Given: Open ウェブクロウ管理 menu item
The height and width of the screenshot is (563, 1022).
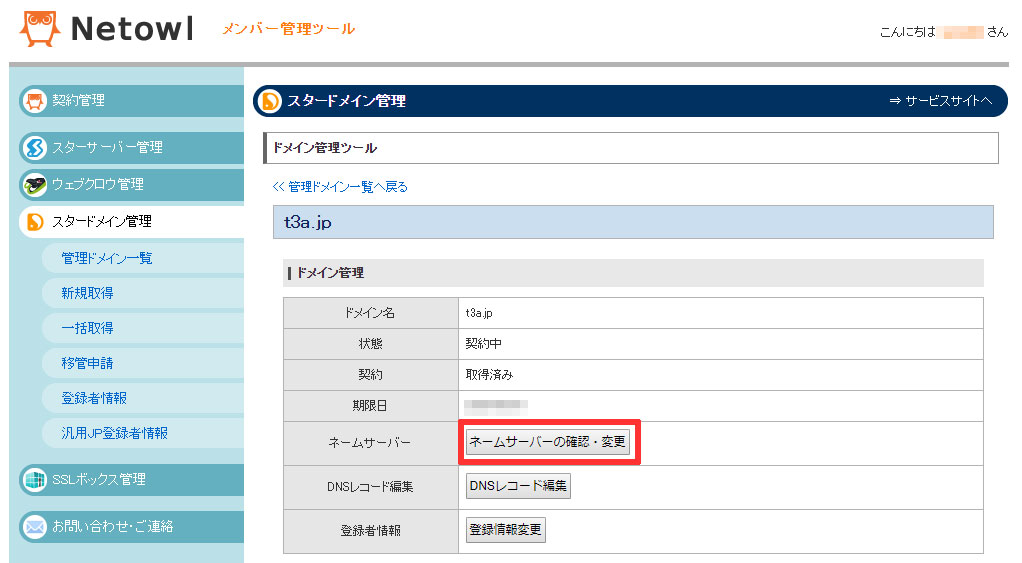Looking at the screenshot, I should pos(131,185).
